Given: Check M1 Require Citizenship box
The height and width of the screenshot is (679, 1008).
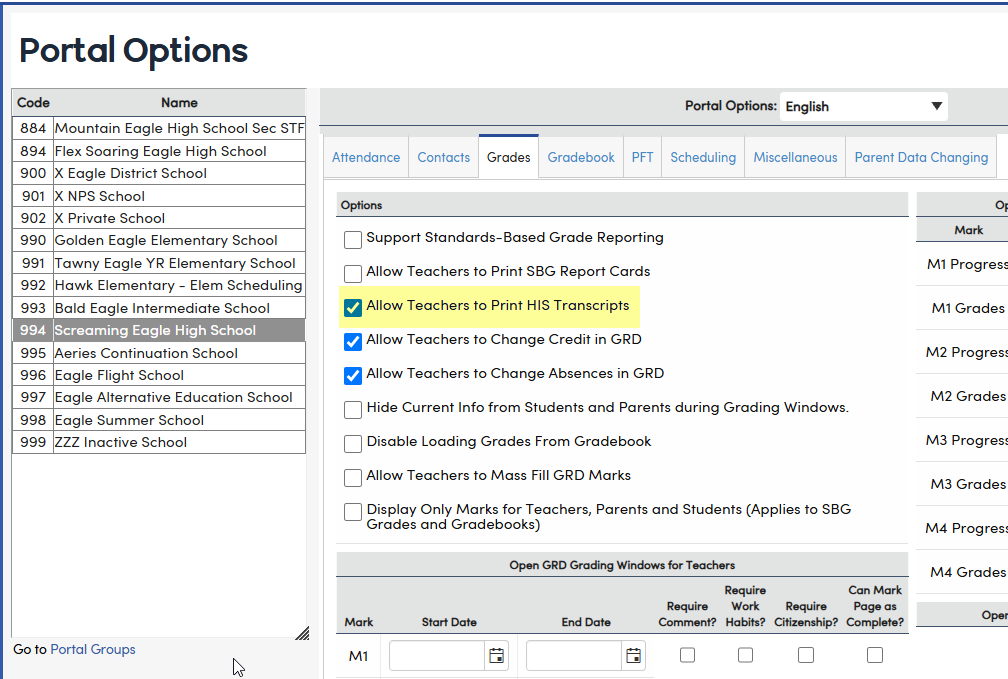Looking at the screenshot, I should (806, 655).
